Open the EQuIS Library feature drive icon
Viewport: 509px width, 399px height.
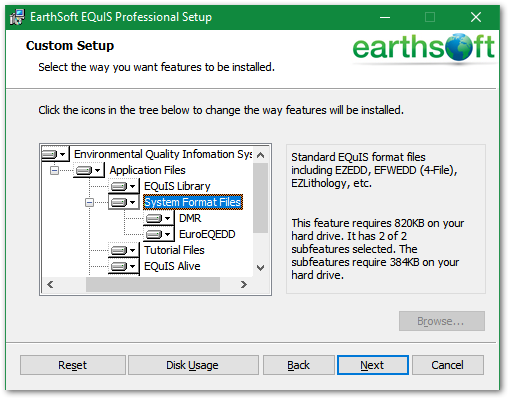point(124,186)
